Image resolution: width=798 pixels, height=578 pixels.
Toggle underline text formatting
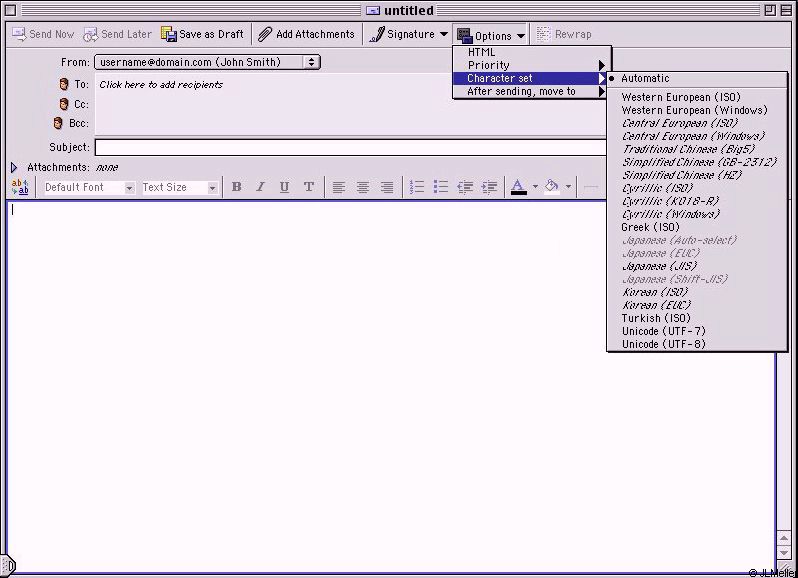(284, 187)
